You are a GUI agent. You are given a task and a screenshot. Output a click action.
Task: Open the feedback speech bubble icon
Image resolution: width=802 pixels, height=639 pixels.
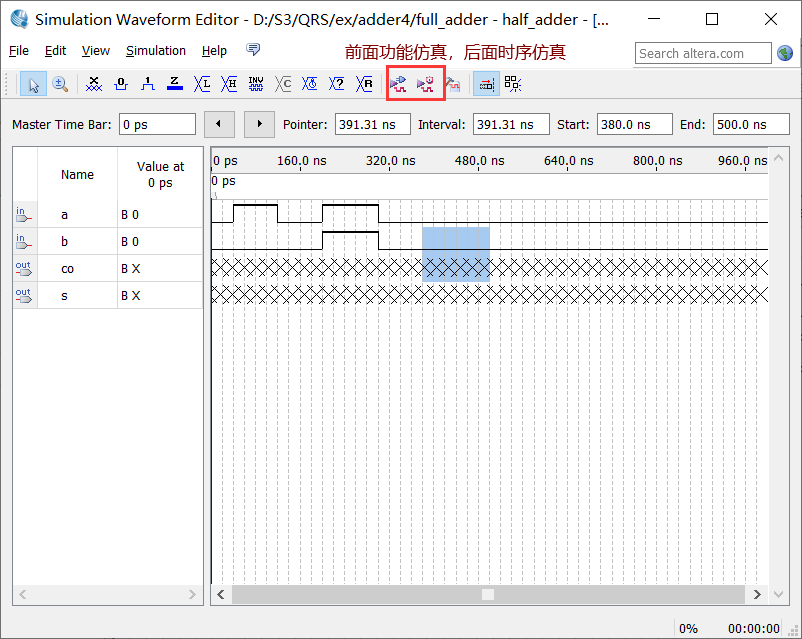[253, 49]
